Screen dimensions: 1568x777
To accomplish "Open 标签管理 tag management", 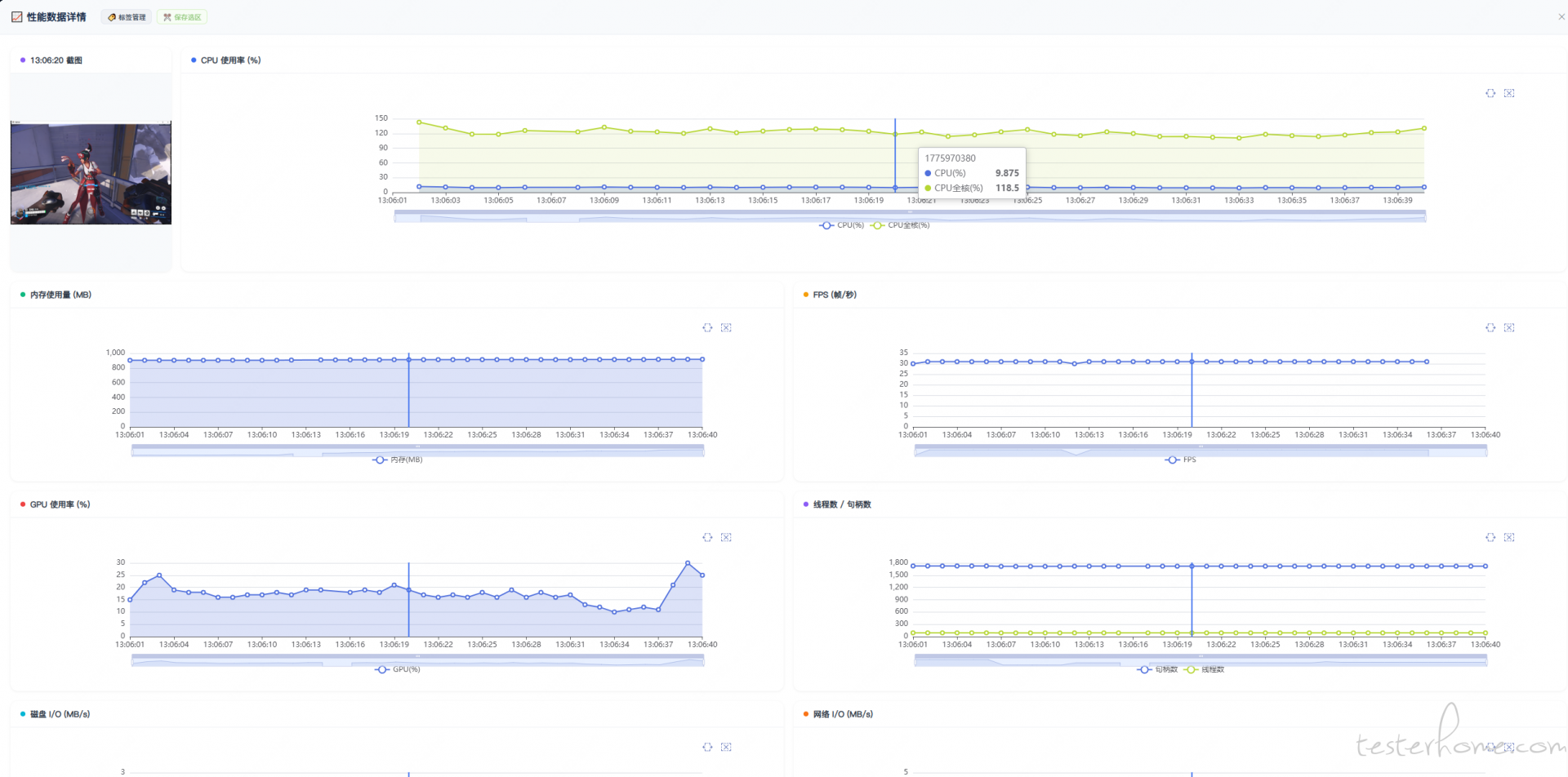I will [x=127, y=17].
